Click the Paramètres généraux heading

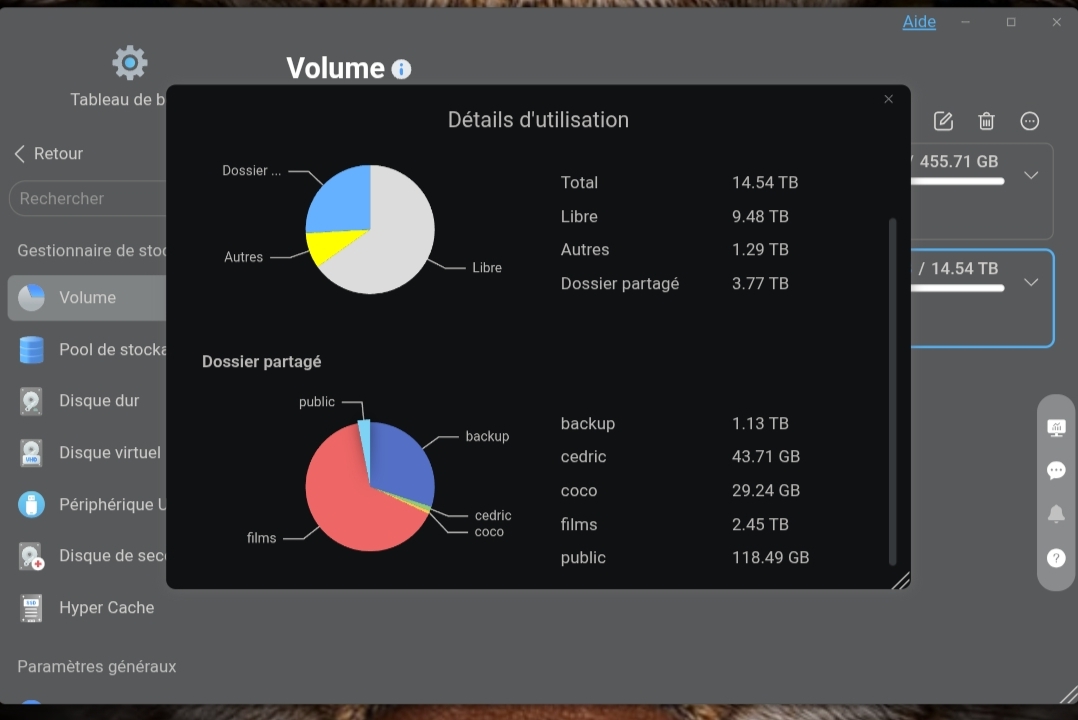tap(96, 666)
